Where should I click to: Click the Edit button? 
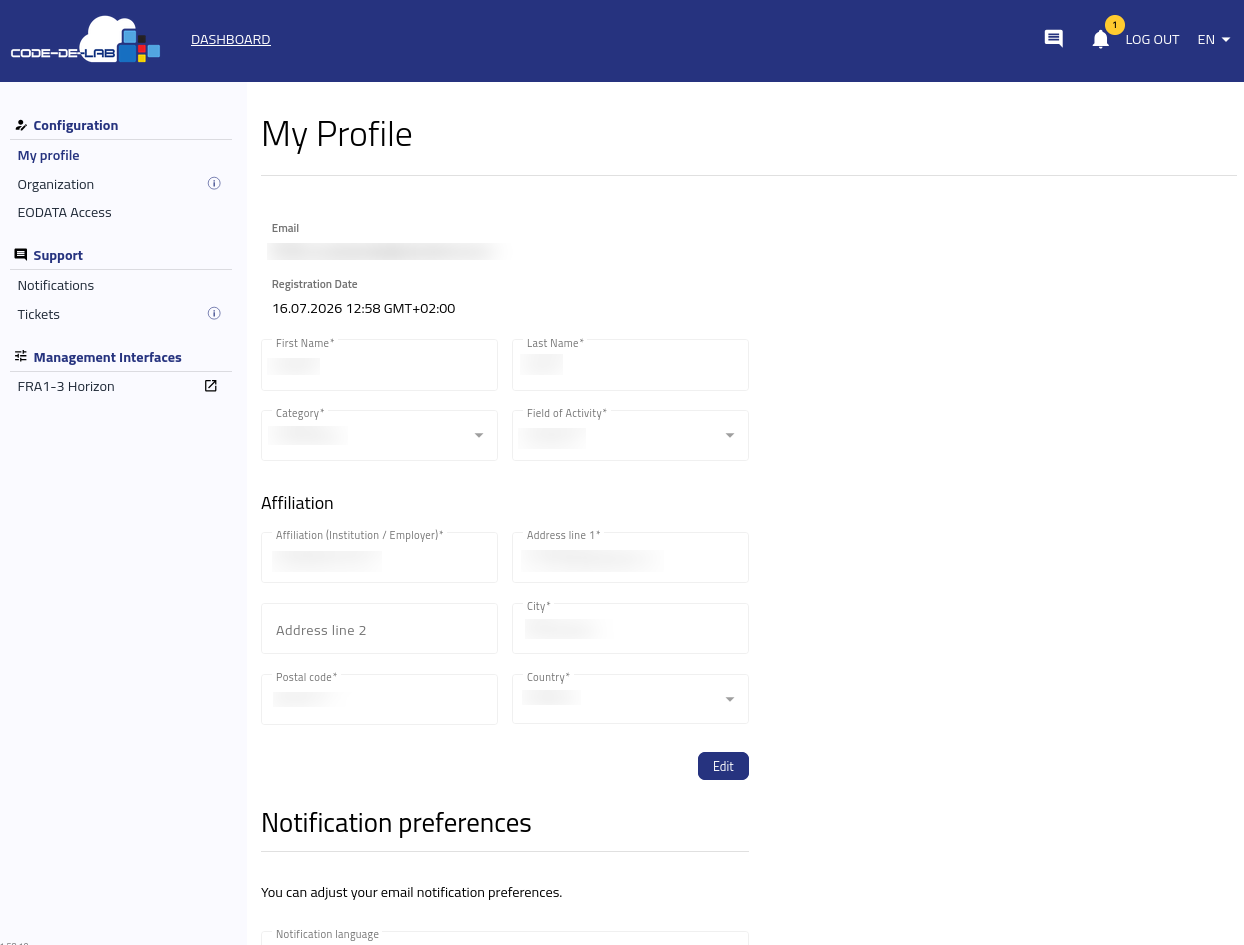coord(723,766)
